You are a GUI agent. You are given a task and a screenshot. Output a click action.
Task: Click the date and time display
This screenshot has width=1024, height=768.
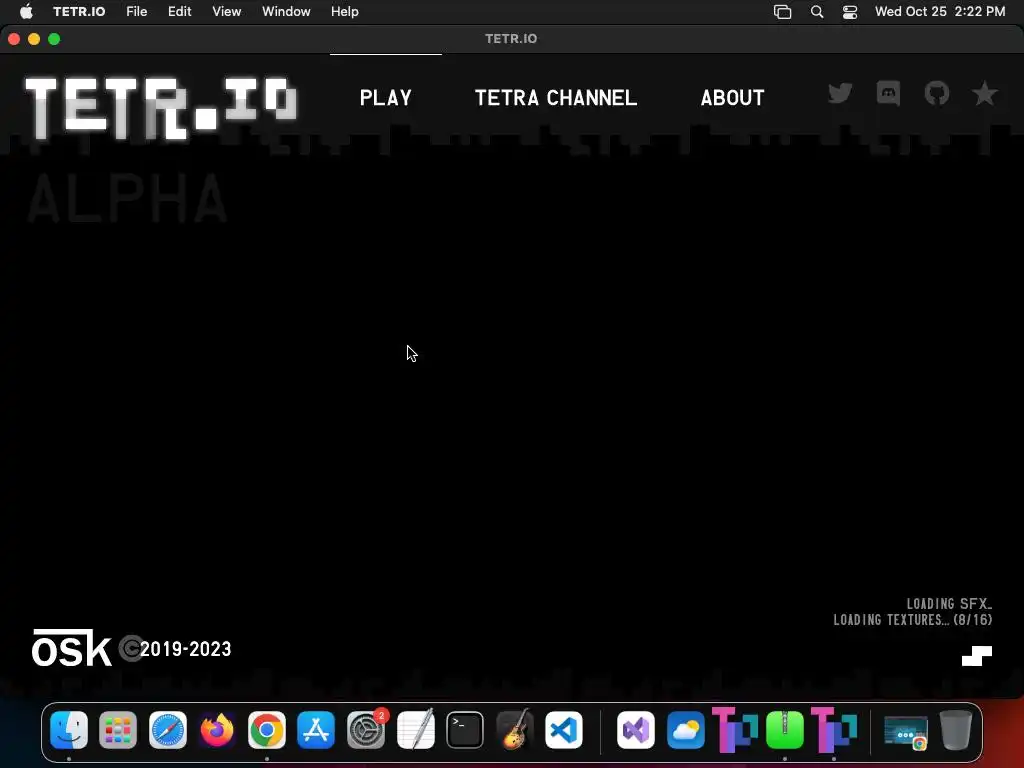[940, 11]
